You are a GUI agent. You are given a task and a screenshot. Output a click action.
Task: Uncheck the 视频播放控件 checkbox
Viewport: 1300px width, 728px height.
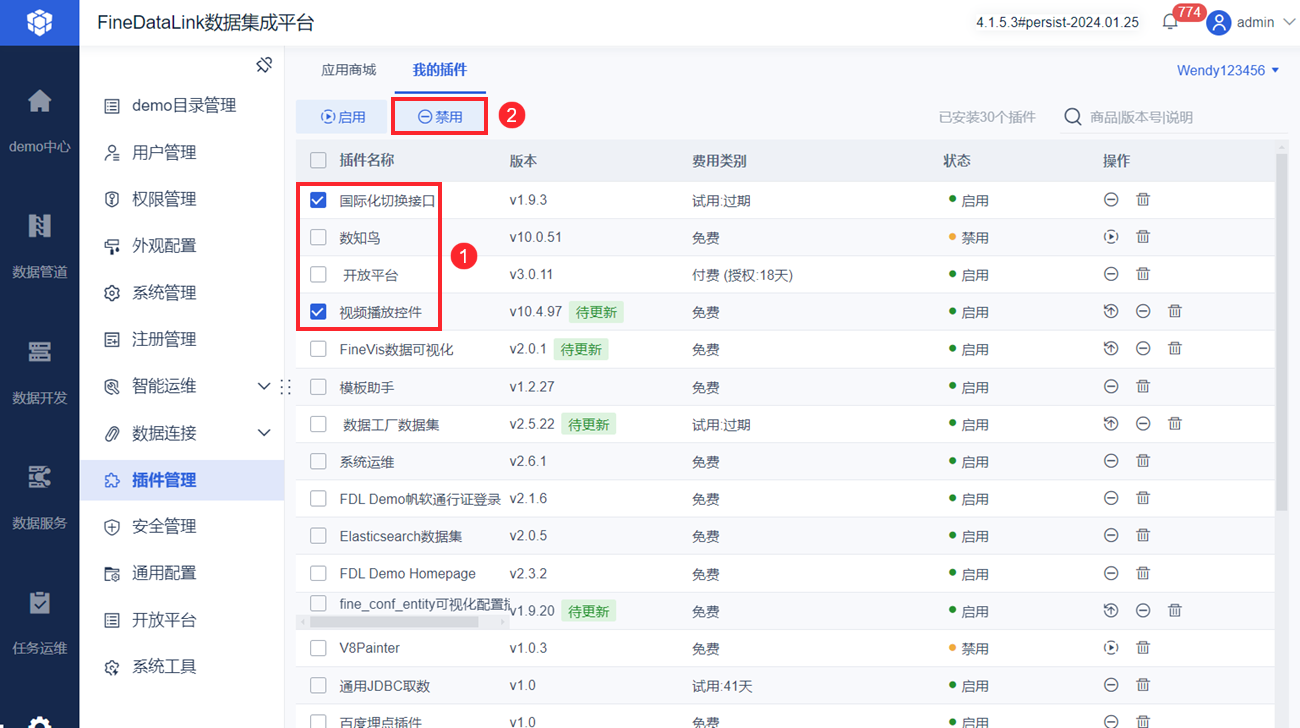pos(318,311)
